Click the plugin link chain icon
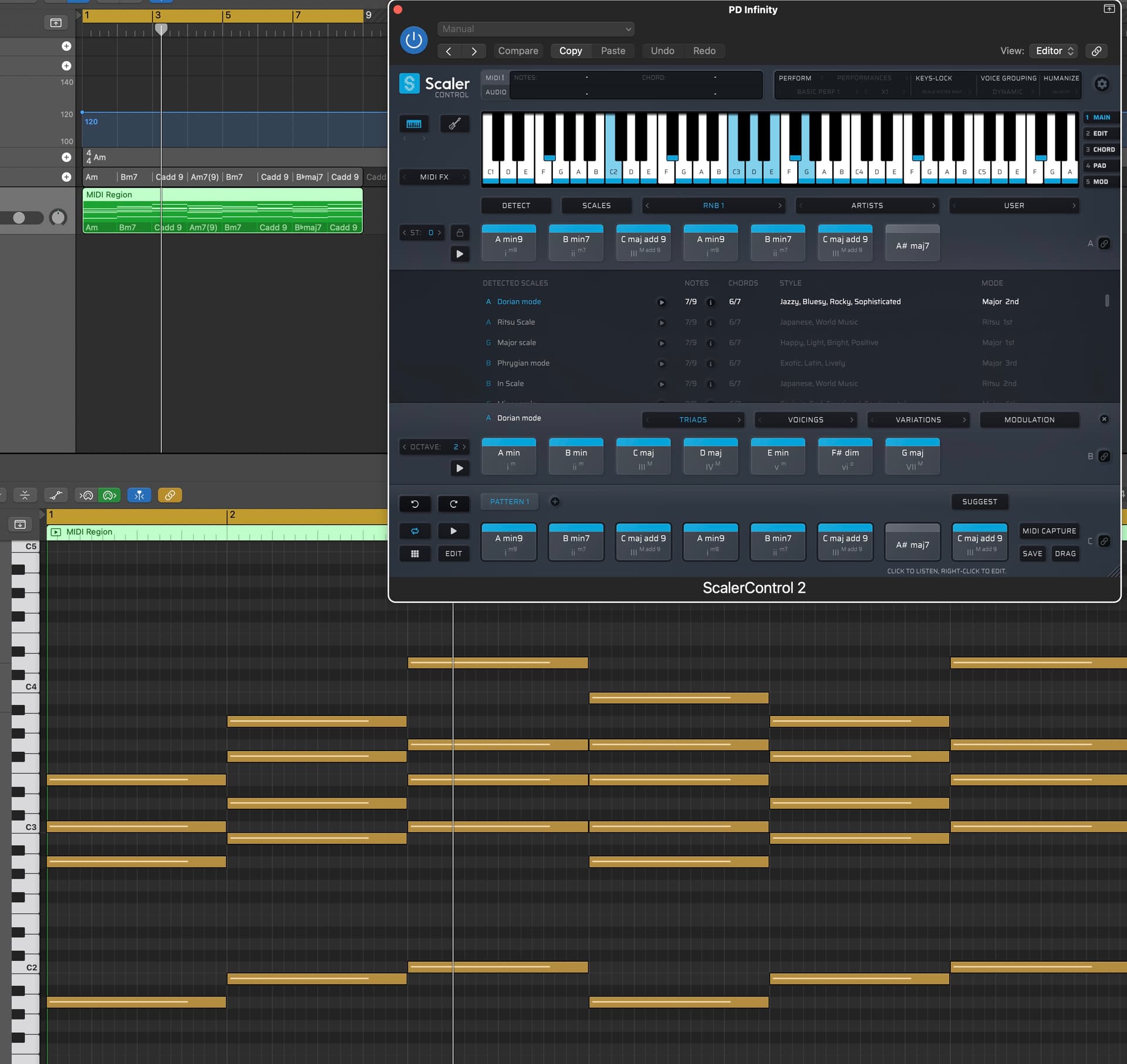This screenshot has height=1064, width=1127. (1096, 51)
